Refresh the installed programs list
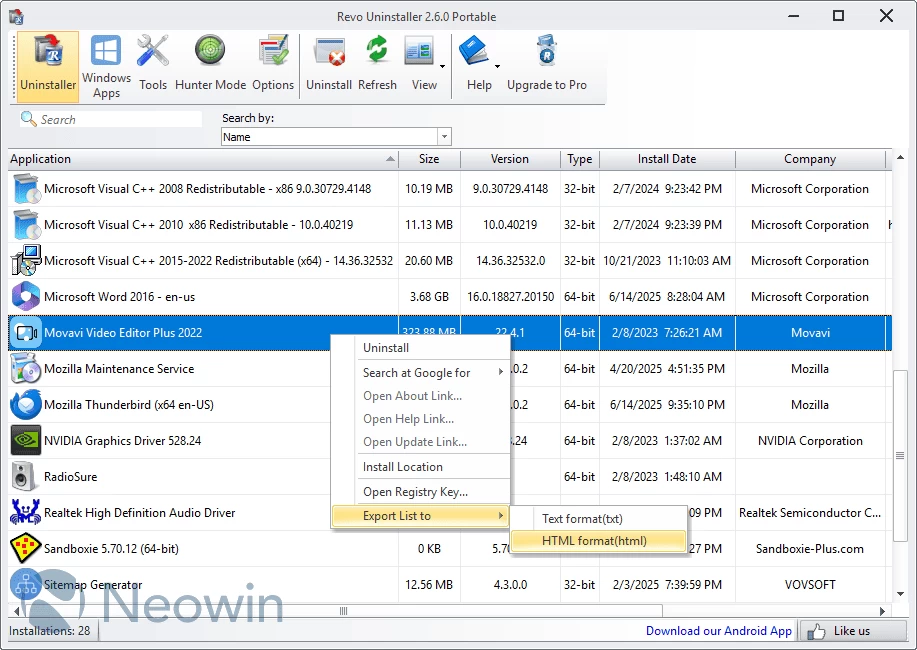 click(x=377, y=50)
